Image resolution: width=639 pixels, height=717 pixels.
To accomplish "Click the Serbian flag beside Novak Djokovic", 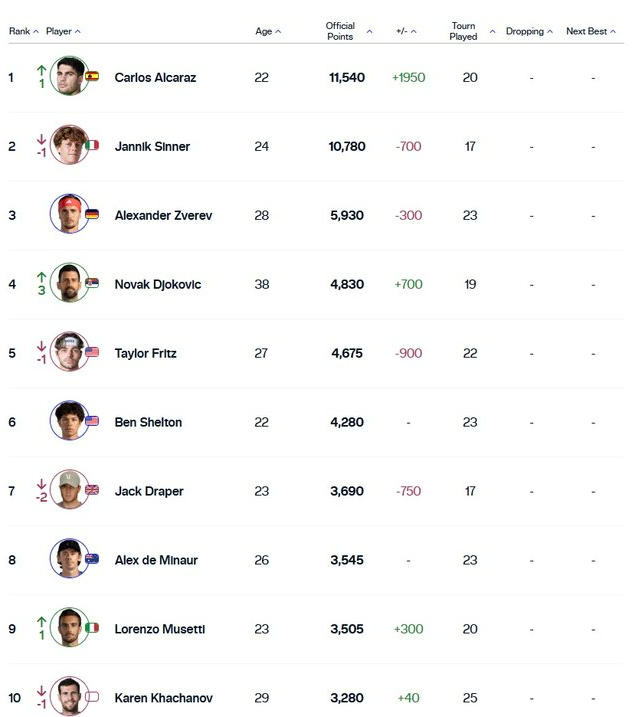I will tap(92, 283).
